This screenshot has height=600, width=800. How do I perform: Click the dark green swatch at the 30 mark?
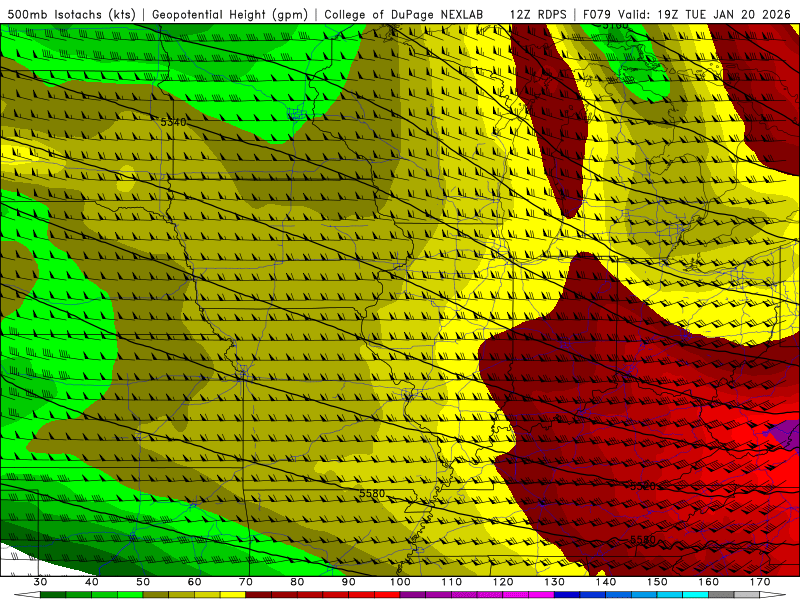[x=53, y=595]
